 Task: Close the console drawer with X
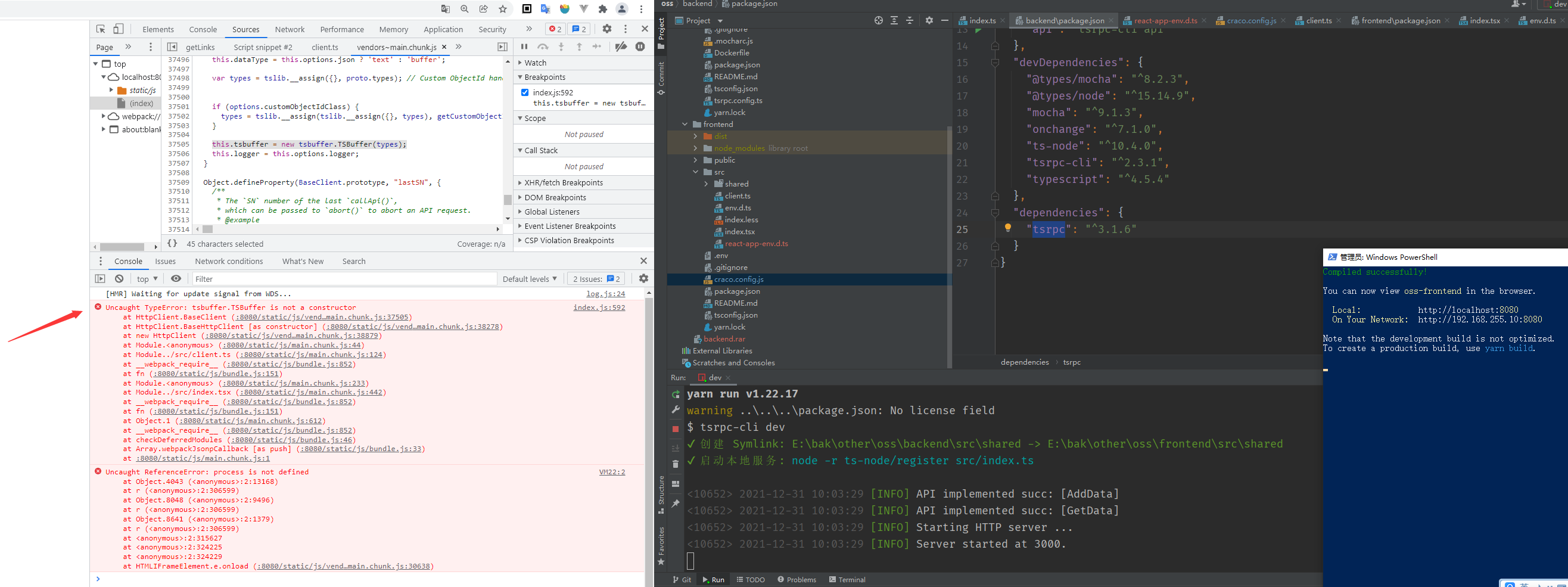click(643, 260)
